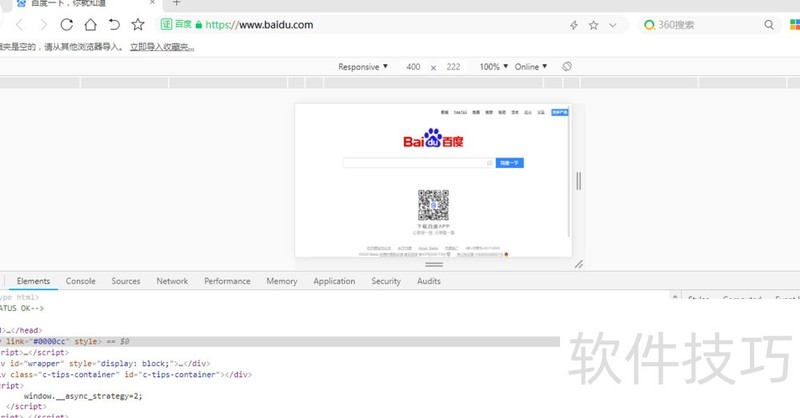Switch to the Security tab
This screenshot has width=800, height=418.
[386, 281]
